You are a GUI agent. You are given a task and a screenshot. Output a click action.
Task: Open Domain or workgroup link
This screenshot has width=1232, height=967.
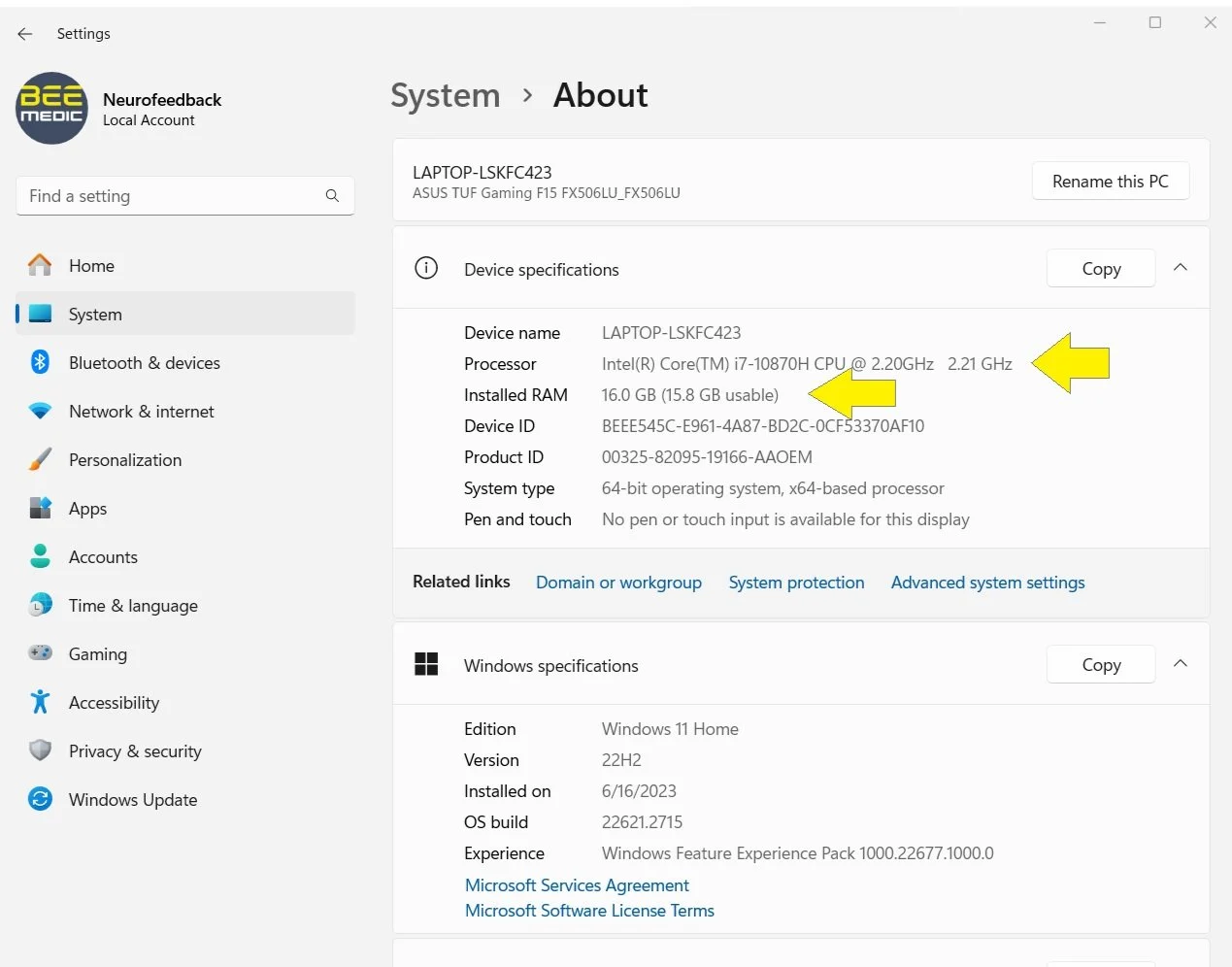click(x=618, y=583)
